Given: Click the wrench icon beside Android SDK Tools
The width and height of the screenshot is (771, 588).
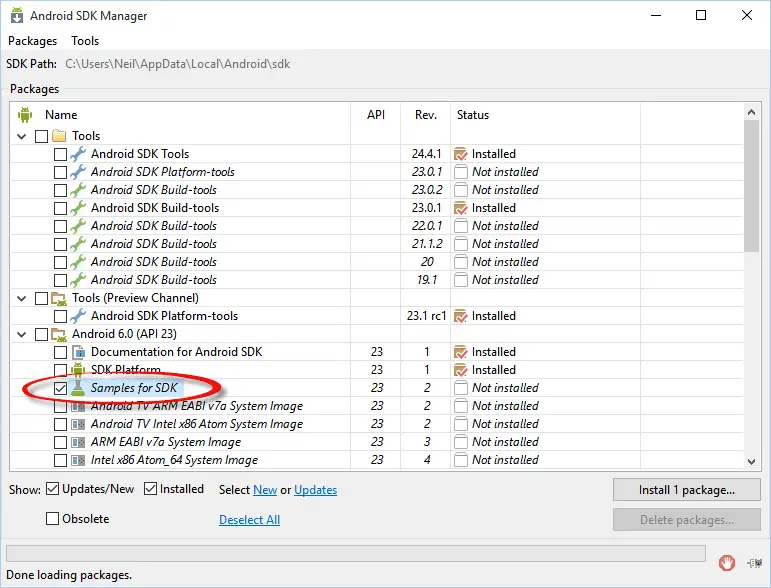Looking at the screenshot, I should (x=78, y=154).
